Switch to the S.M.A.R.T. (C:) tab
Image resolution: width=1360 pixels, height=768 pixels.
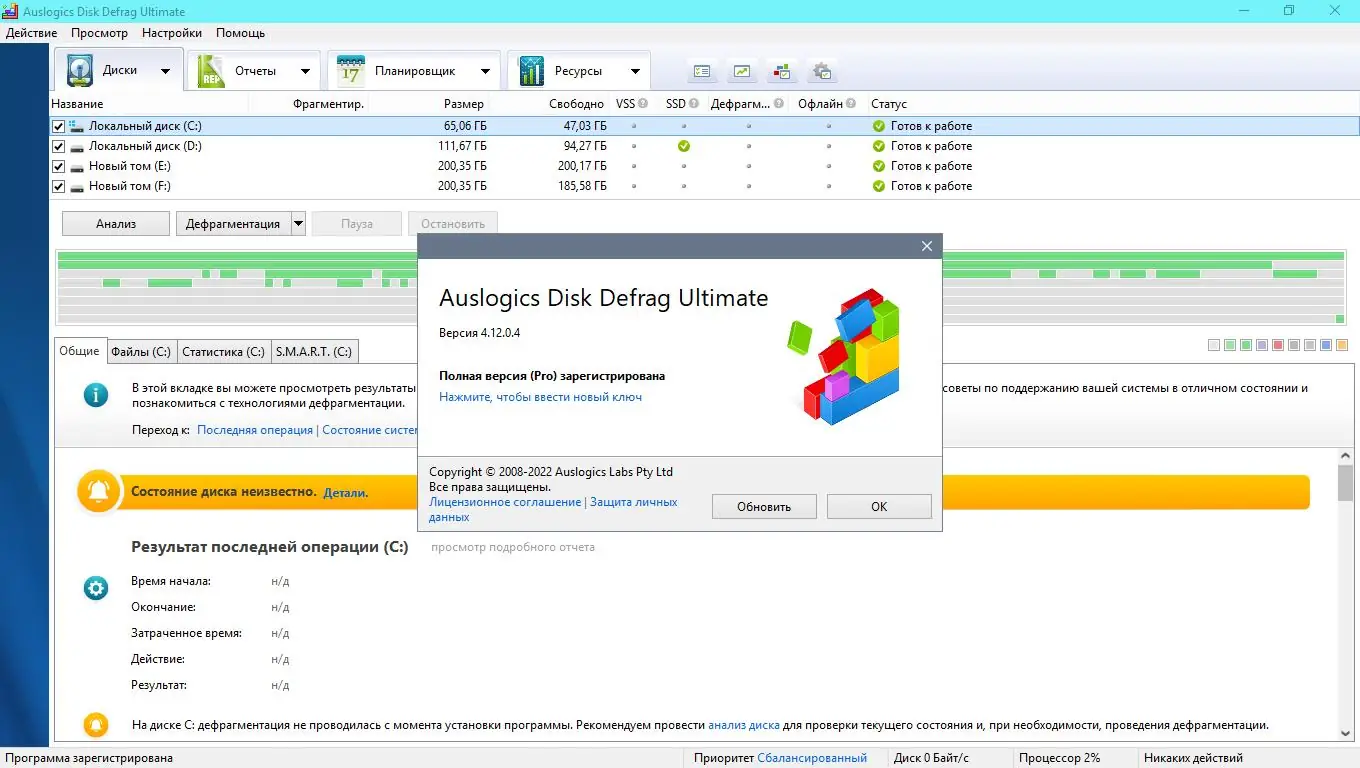[x=314, y=351]
